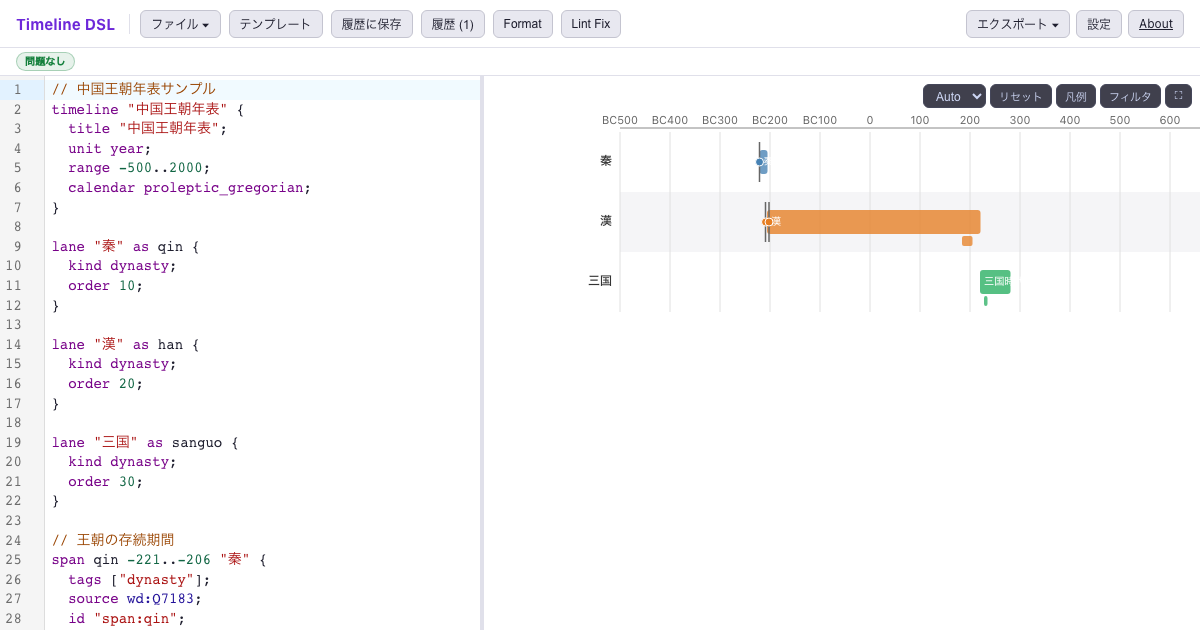Open the 履歴 (1) history list
Image resolution: width=1200 pixels, height=630 pixels.
point(453,24)
